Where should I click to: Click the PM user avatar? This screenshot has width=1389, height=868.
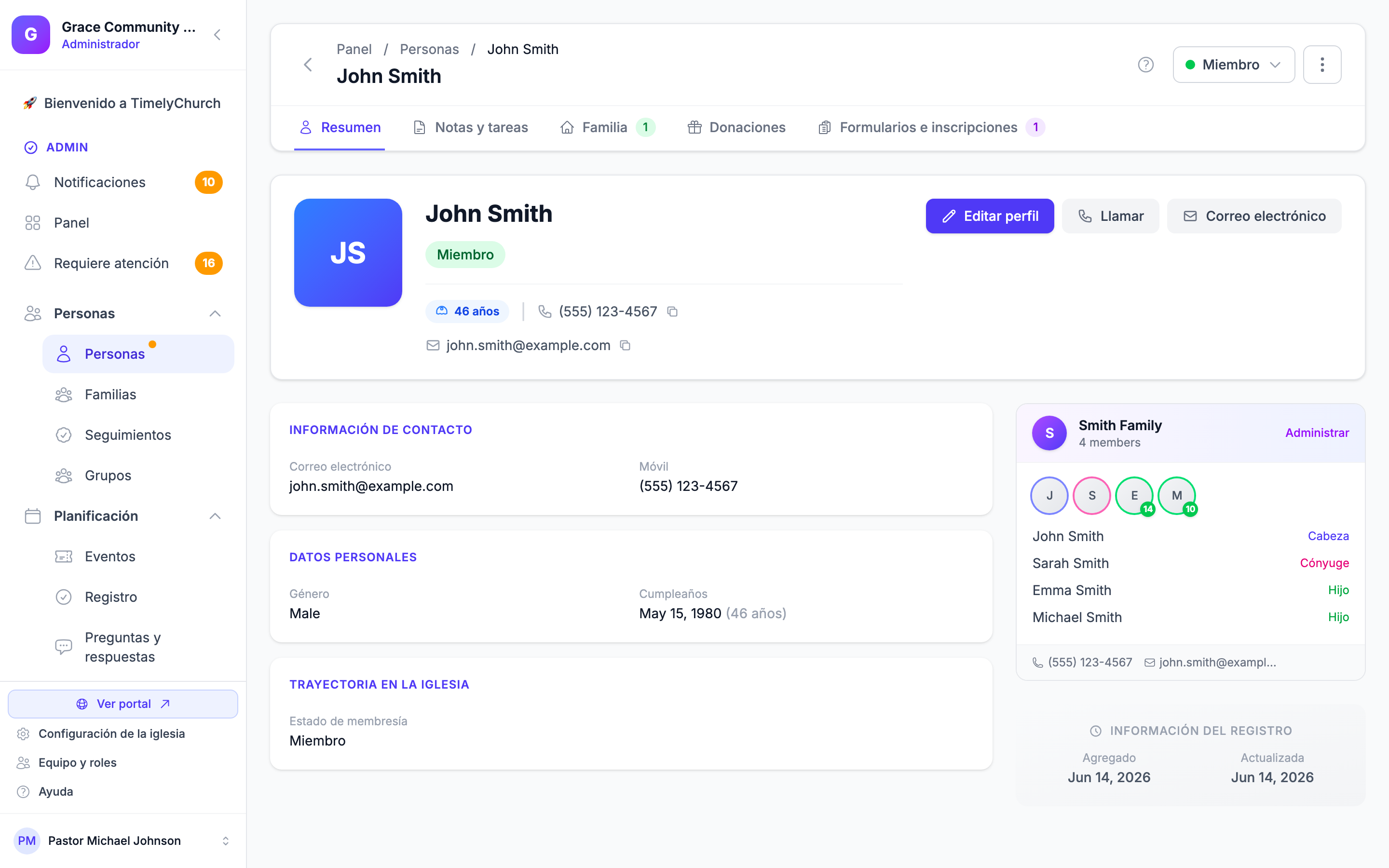click(27, 841)
